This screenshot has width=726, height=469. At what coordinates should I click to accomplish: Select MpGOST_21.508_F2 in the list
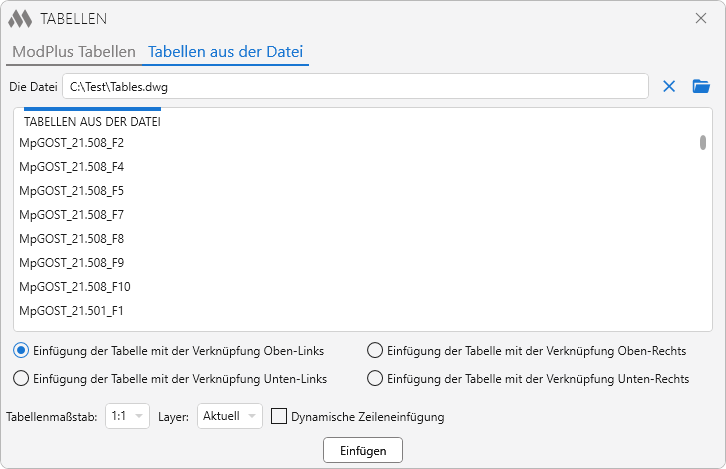72,143
